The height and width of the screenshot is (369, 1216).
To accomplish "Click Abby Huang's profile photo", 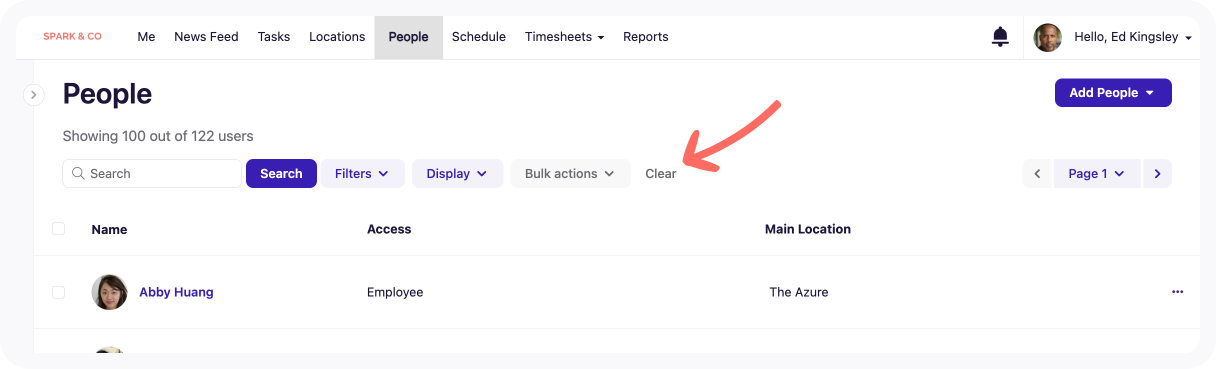I will [x=109, y=292].
